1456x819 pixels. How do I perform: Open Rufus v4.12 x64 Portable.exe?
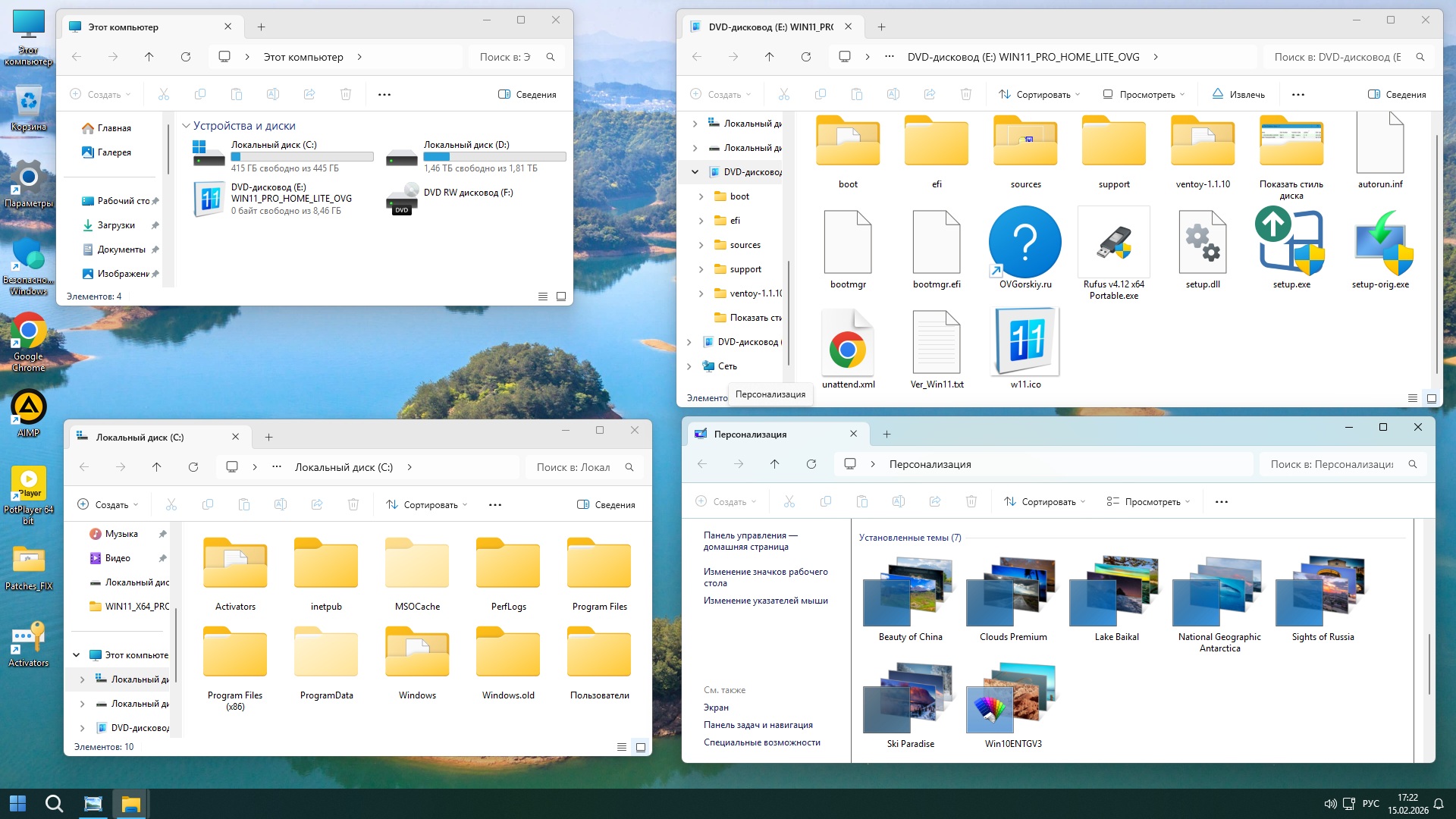point(1113,244)
